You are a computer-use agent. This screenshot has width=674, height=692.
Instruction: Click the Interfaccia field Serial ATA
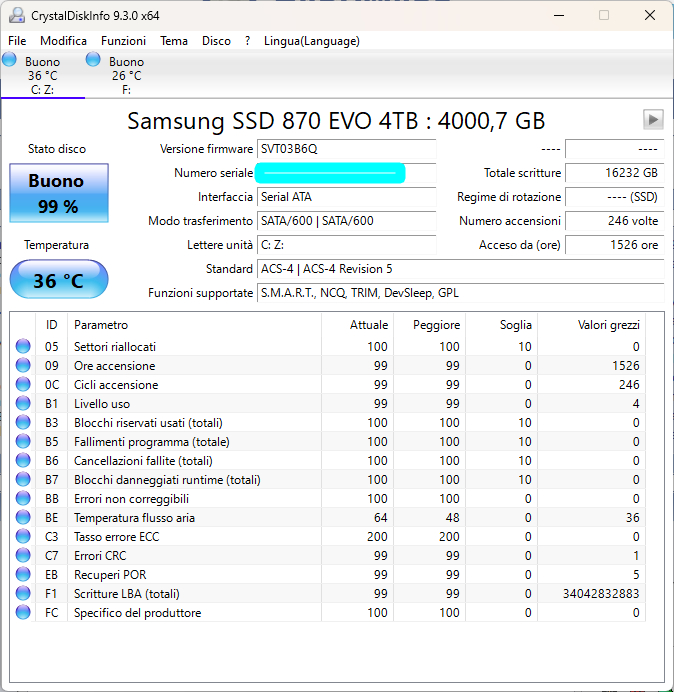click(346, 197)
